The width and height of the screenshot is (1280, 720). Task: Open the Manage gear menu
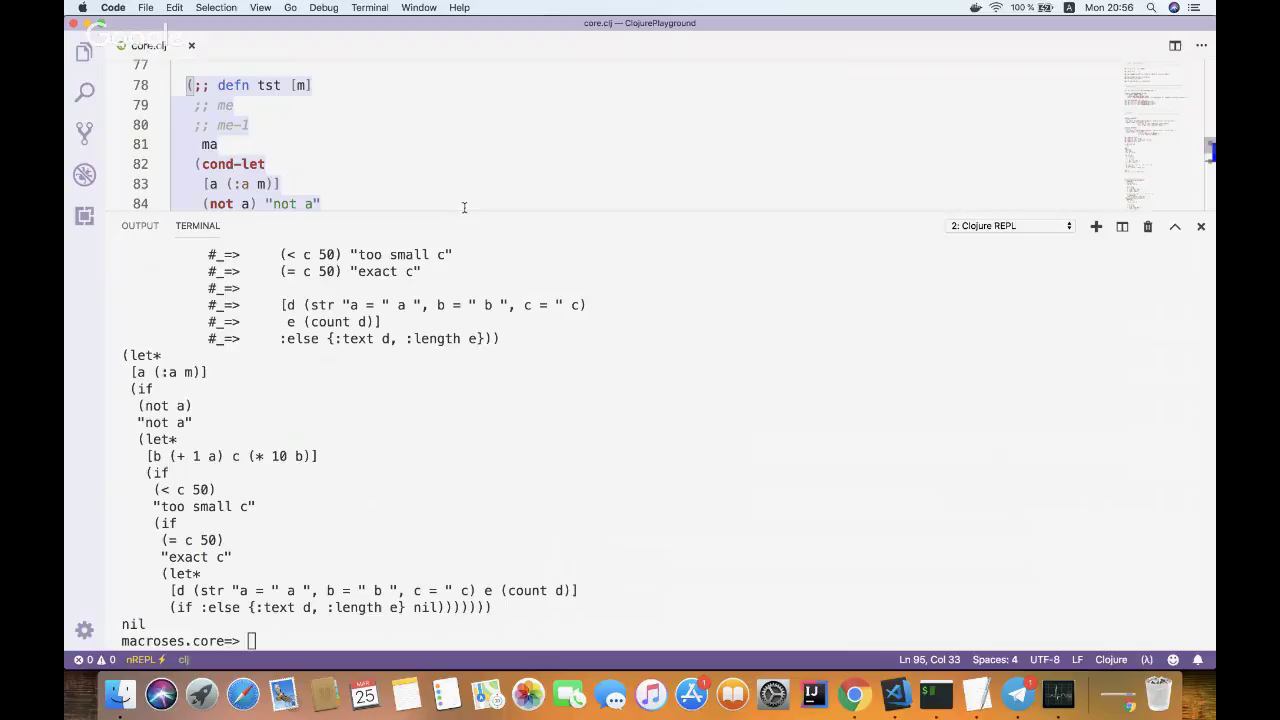coord(84,631)
